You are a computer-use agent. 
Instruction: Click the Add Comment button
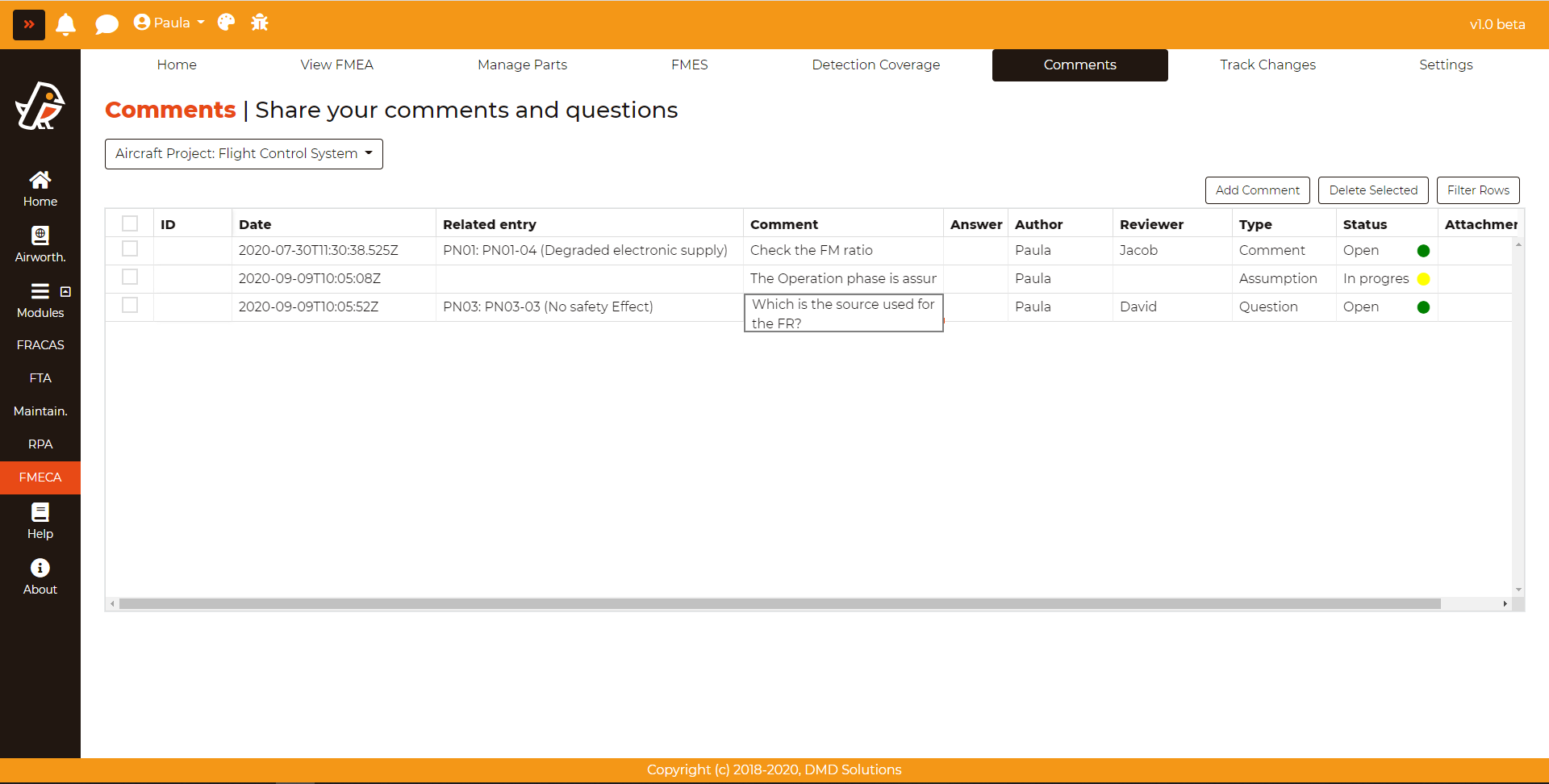[1257, 190]
